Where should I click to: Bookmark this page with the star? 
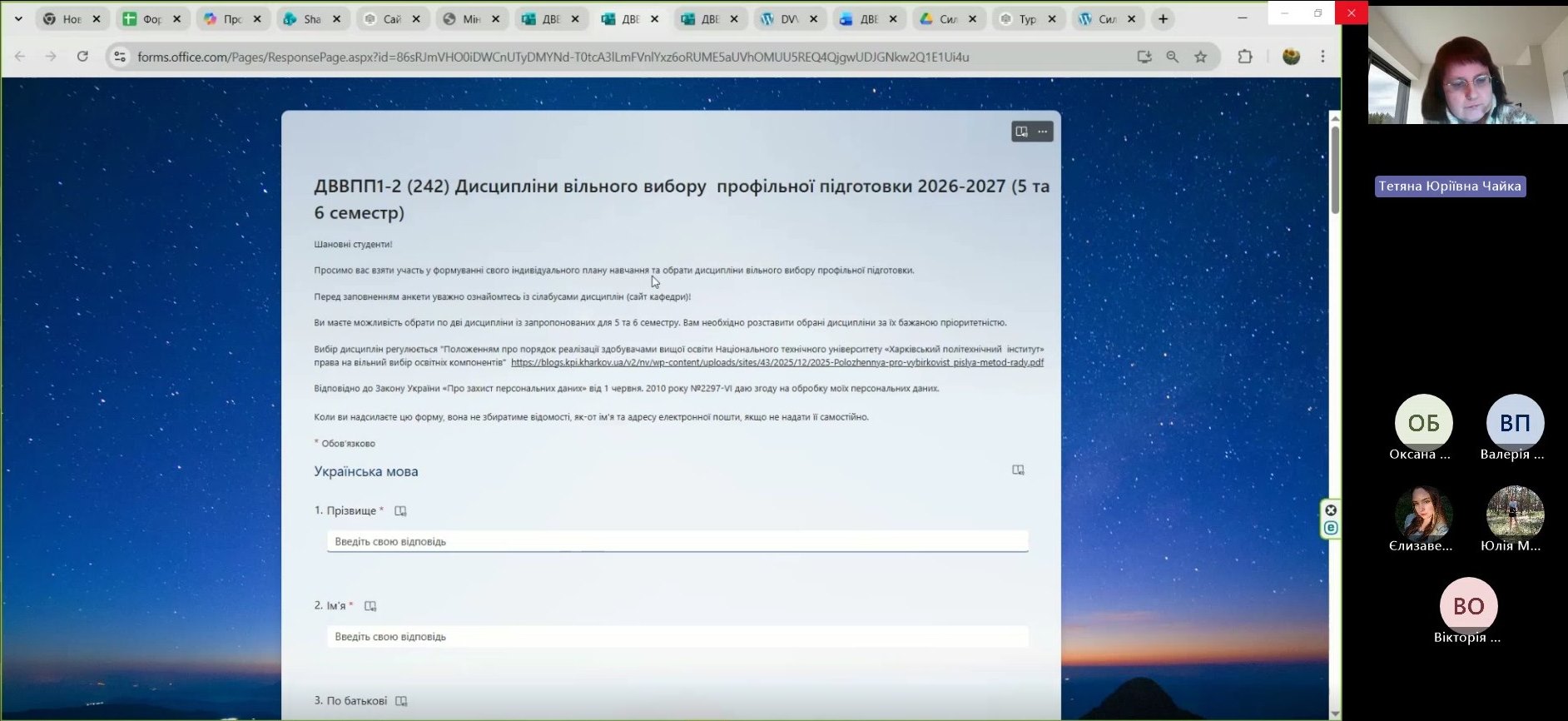(1200, 57)
